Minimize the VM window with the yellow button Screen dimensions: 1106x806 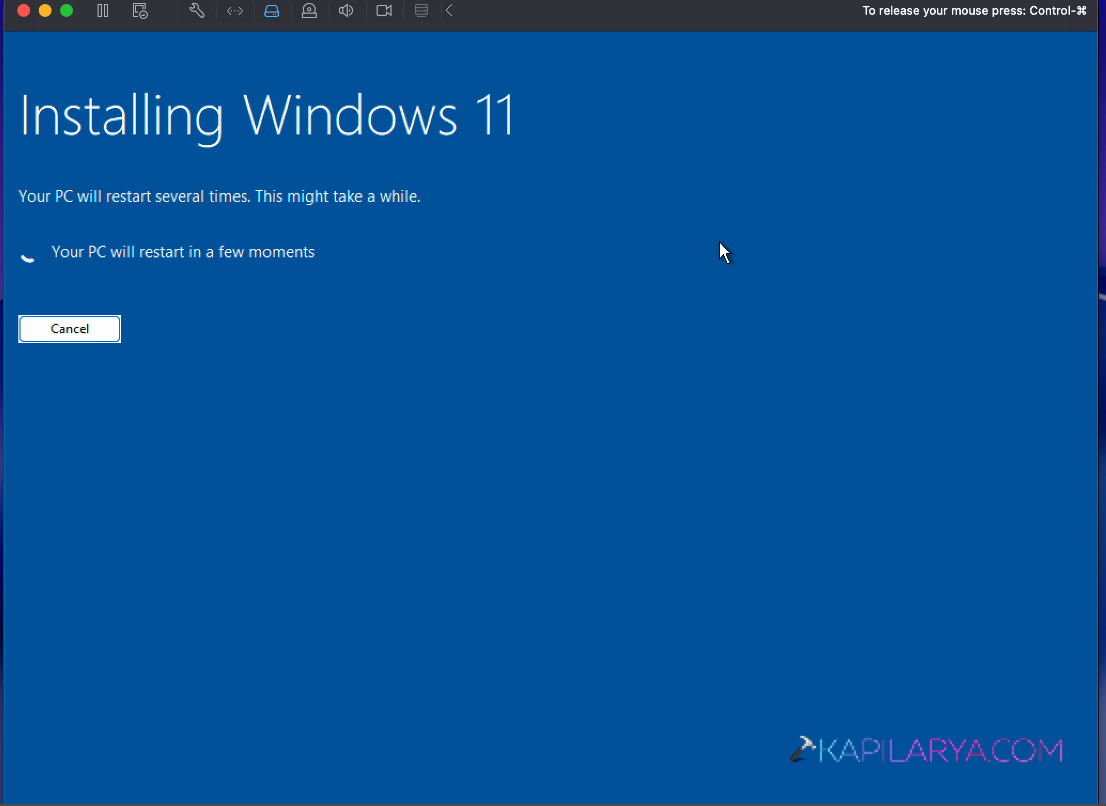(x=44, y=11)
